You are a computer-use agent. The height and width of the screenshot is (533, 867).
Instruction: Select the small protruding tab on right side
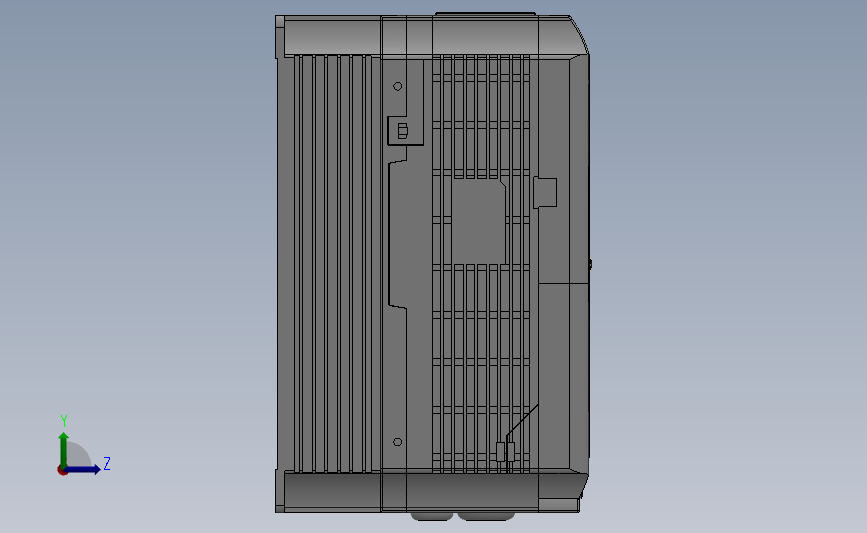pyautogui.click(x=545, y=192)
